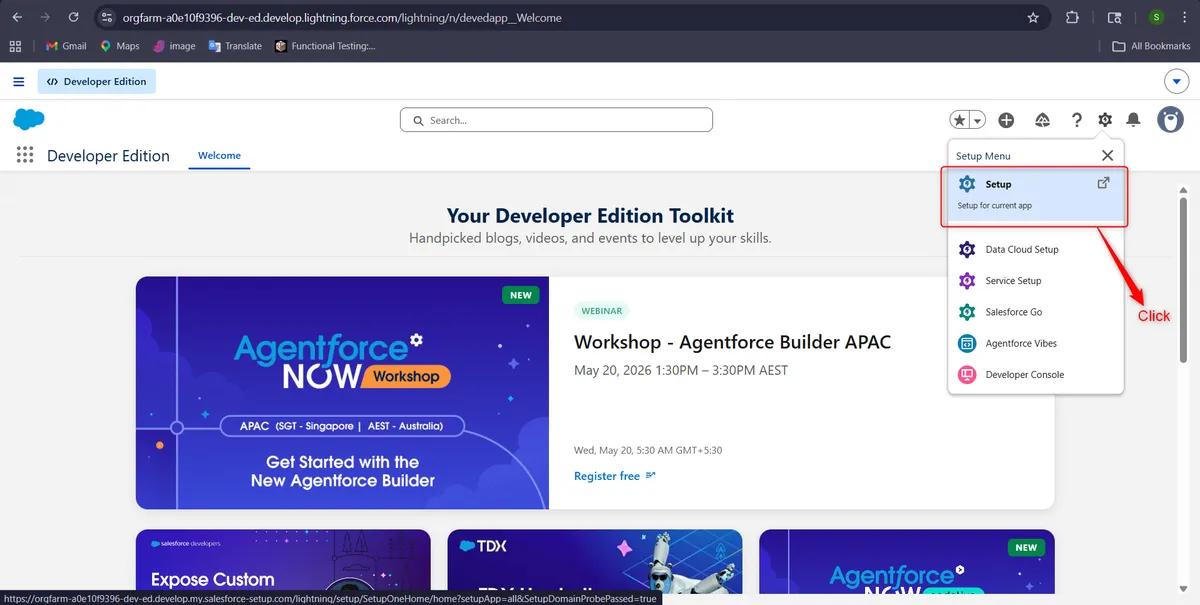
Task: Click the WEBINAR label tag
Action: pyautogui.click(x=601, y=311)
